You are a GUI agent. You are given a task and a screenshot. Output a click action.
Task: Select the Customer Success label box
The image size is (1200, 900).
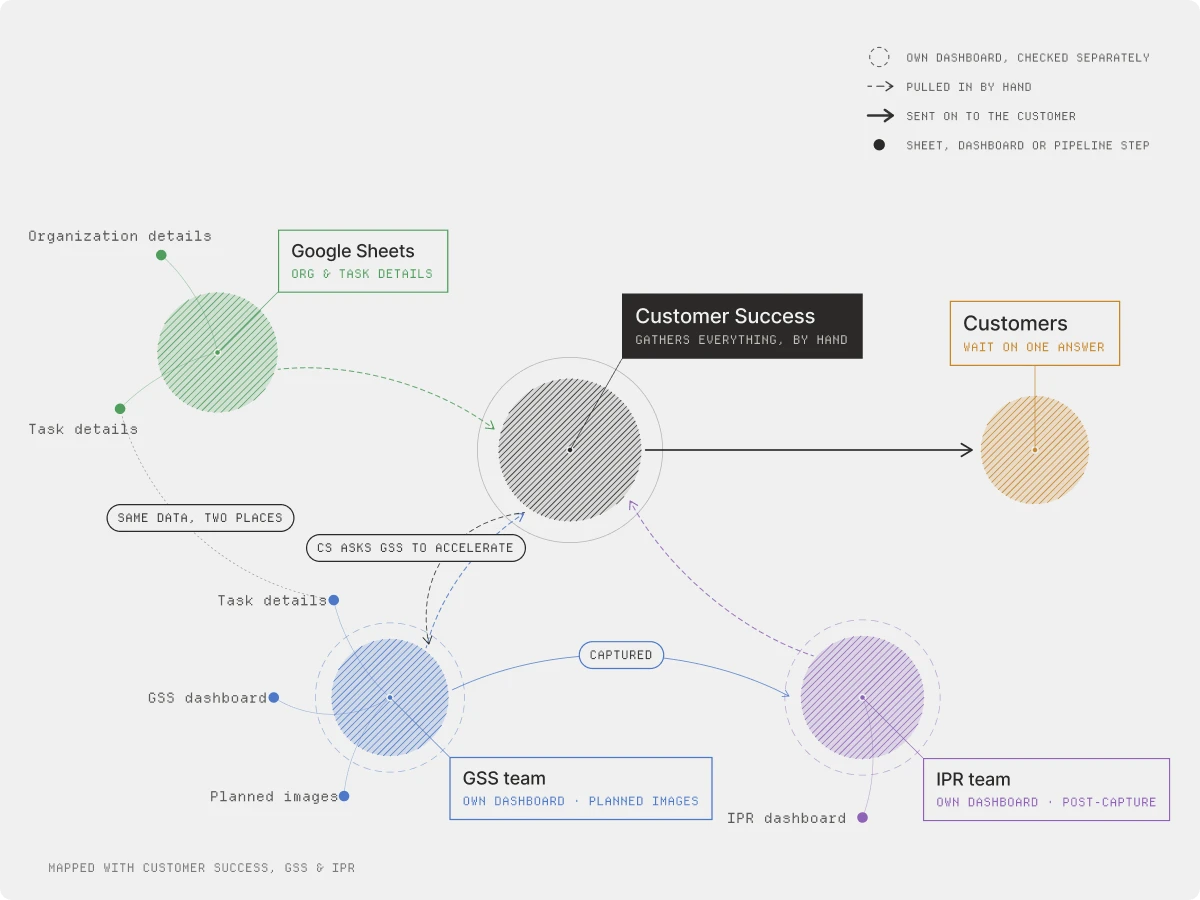point(742,326)
